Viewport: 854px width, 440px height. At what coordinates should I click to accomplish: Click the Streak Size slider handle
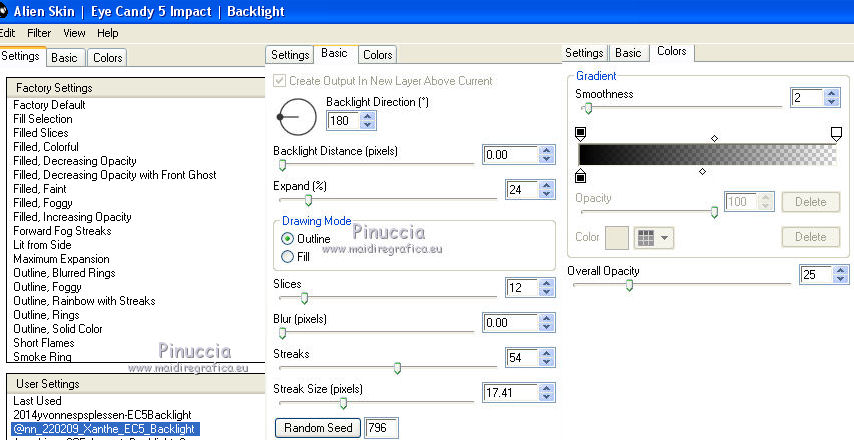click(x=343, y=403)
